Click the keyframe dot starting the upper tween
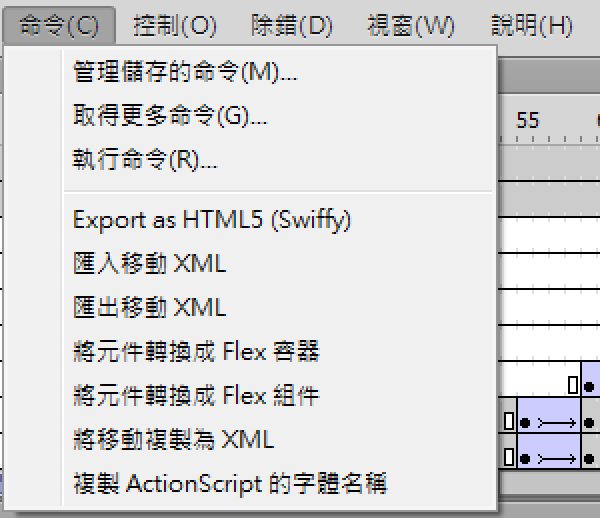Screen dimensions: 600x518 525,423
